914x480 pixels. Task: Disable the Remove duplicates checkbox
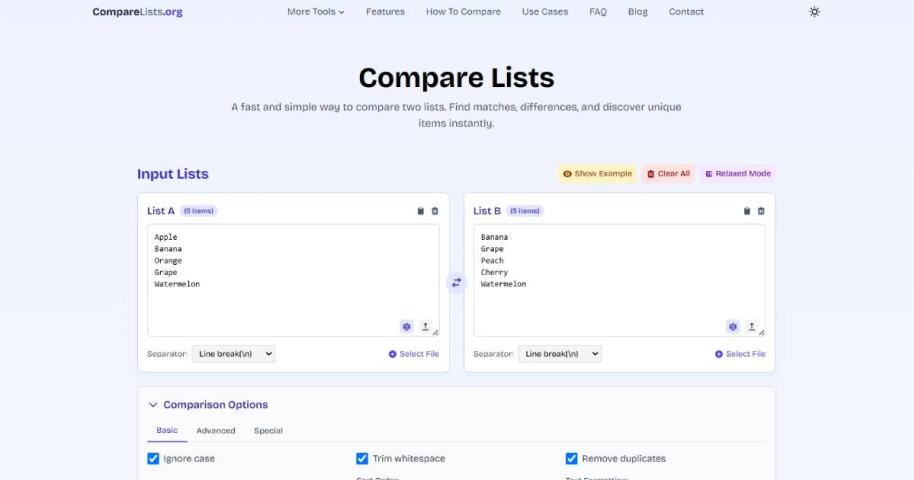pos(571,459)
